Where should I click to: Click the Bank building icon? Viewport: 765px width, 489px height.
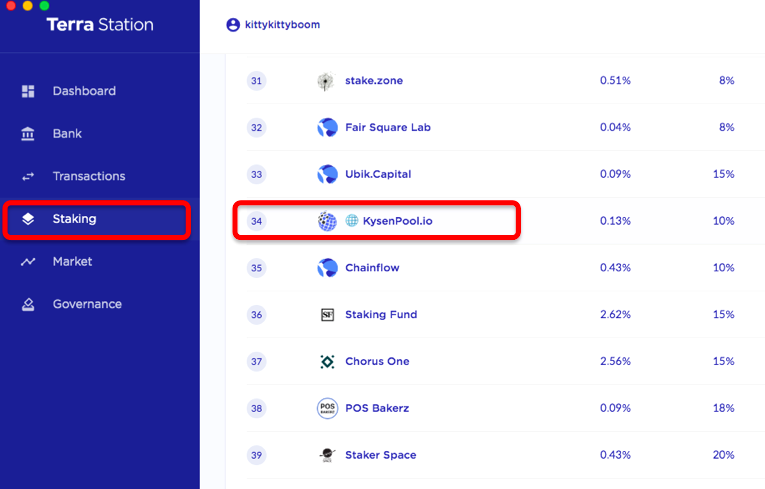[28, 134]
